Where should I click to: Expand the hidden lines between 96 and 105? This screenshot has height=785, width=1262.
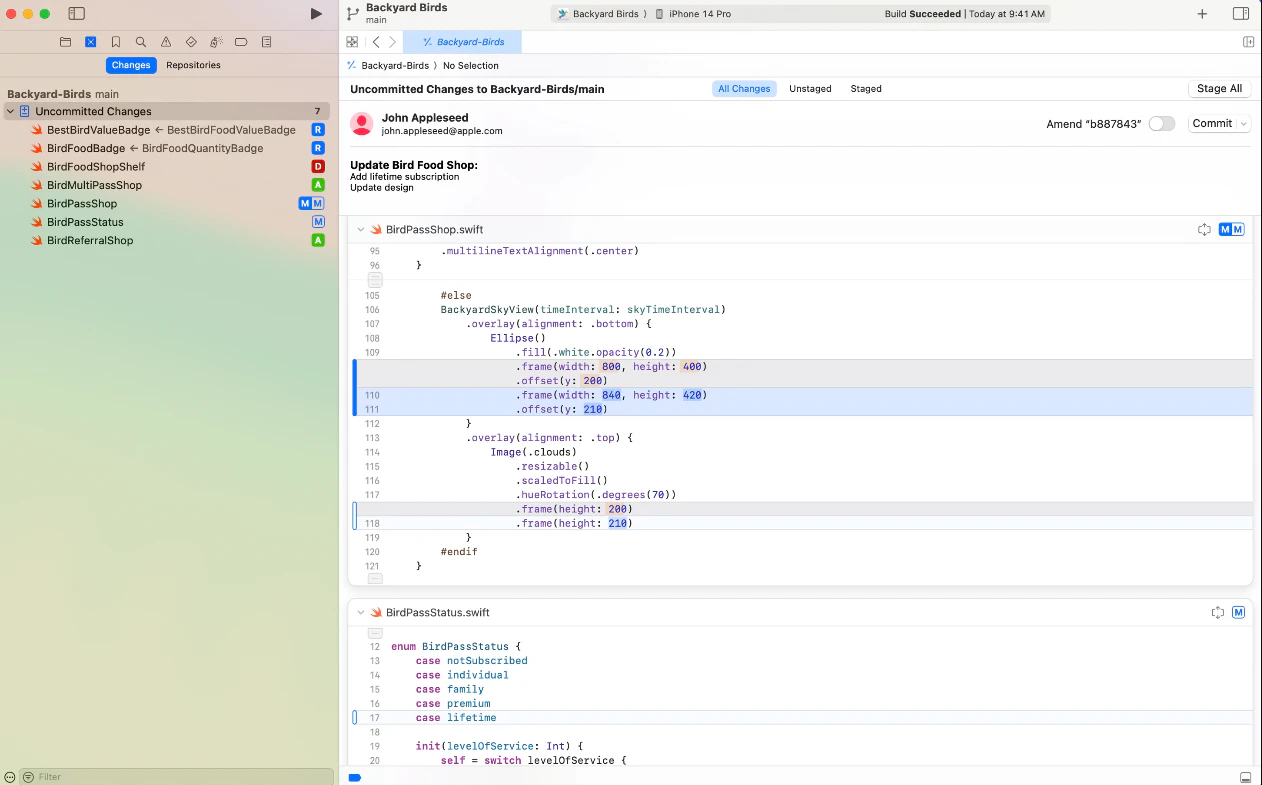pos(375,280)
